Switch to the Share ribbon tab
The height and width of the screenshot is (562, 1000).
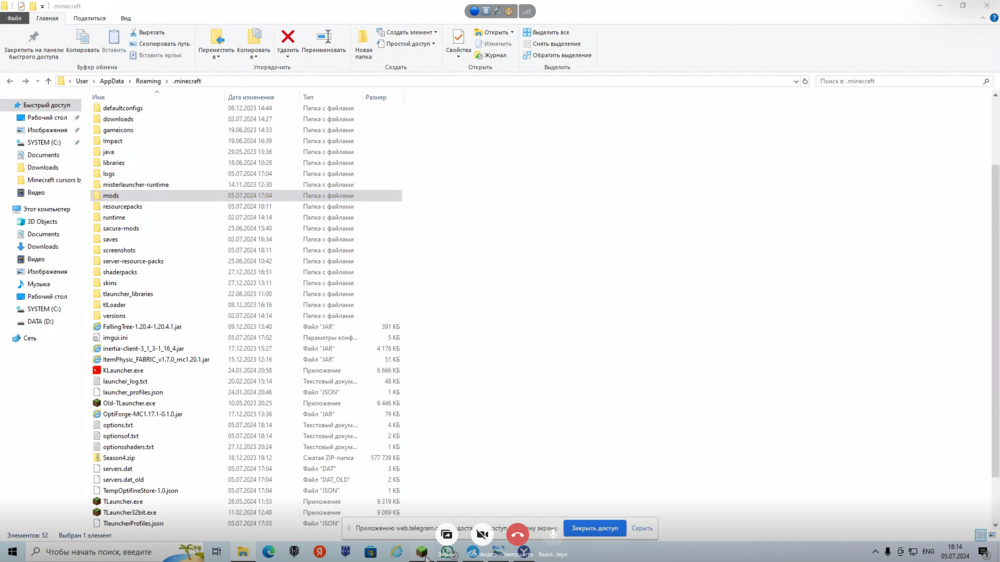(89, 18)
